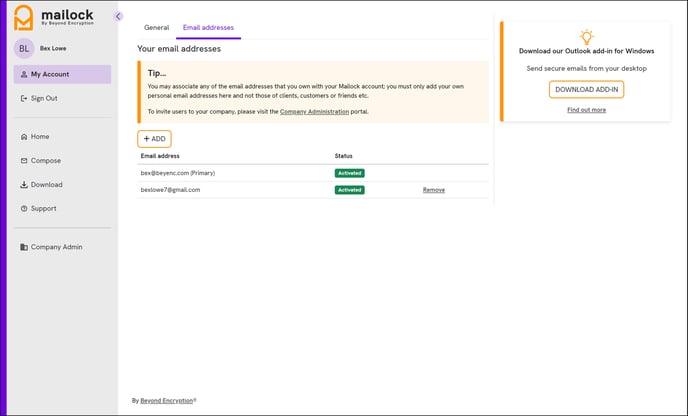Select the Email addresses tab
This screenshot has height=416, width=688.
[x=208, y=28]
